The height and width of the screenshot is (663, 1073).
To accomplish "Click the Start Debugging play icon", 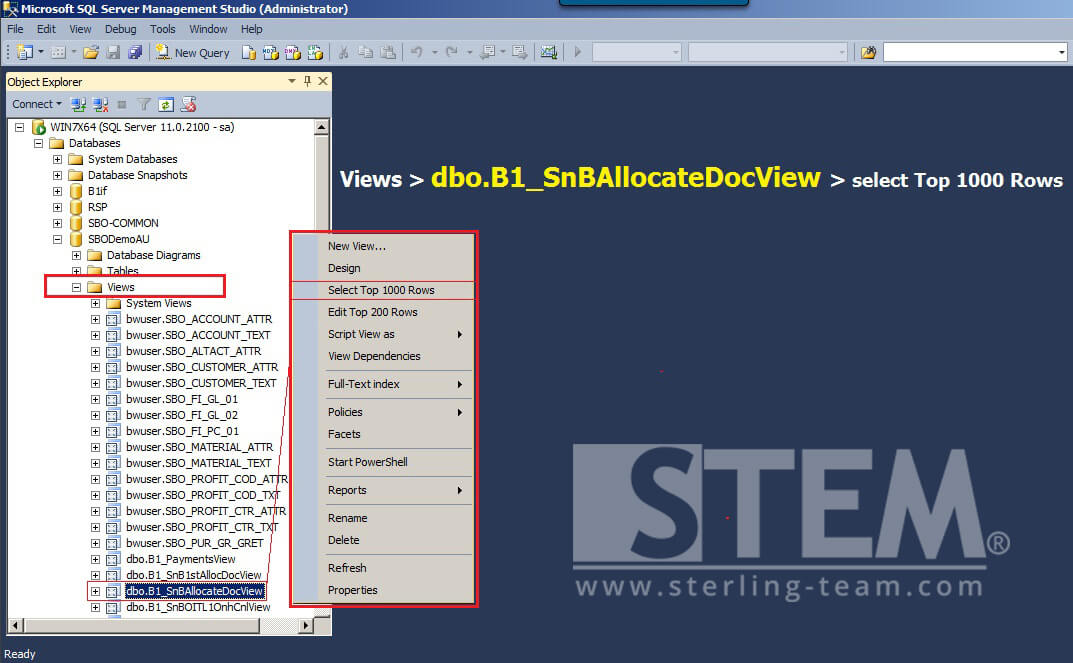I will [x=578, y=52].
